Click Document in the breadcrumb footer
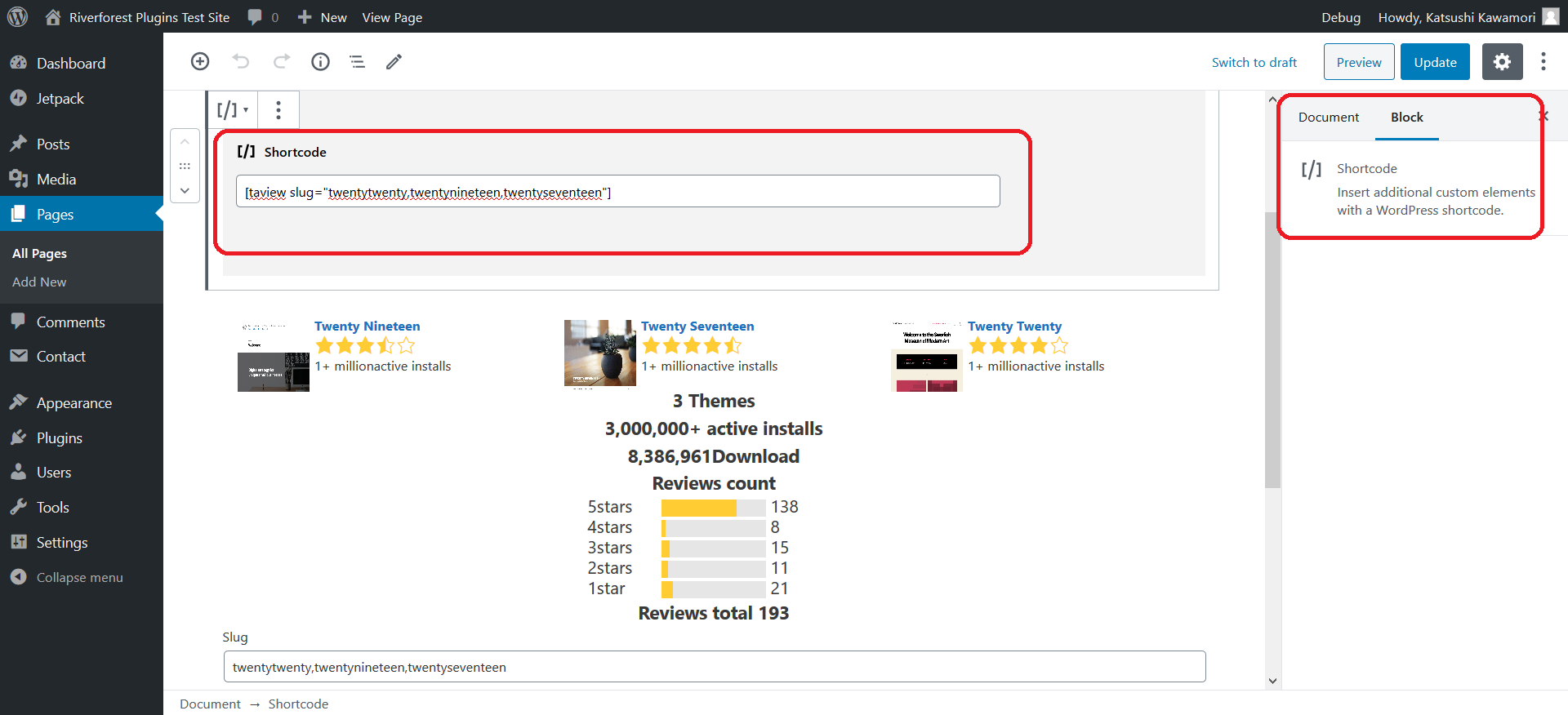Screen dimensions: 1568x715 [210, 704]
